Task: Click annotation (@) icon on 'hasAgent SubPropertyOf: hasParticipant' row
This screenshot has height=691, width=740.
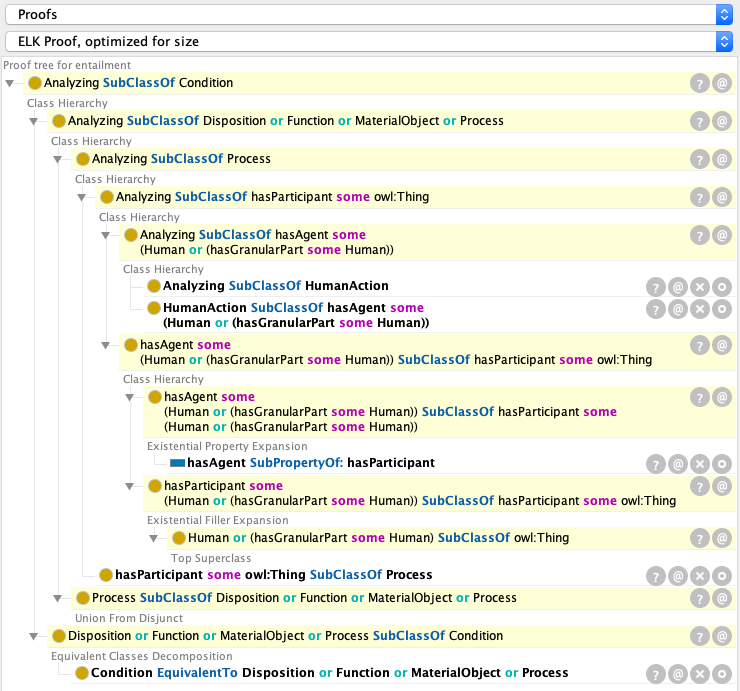Action: 678,464
